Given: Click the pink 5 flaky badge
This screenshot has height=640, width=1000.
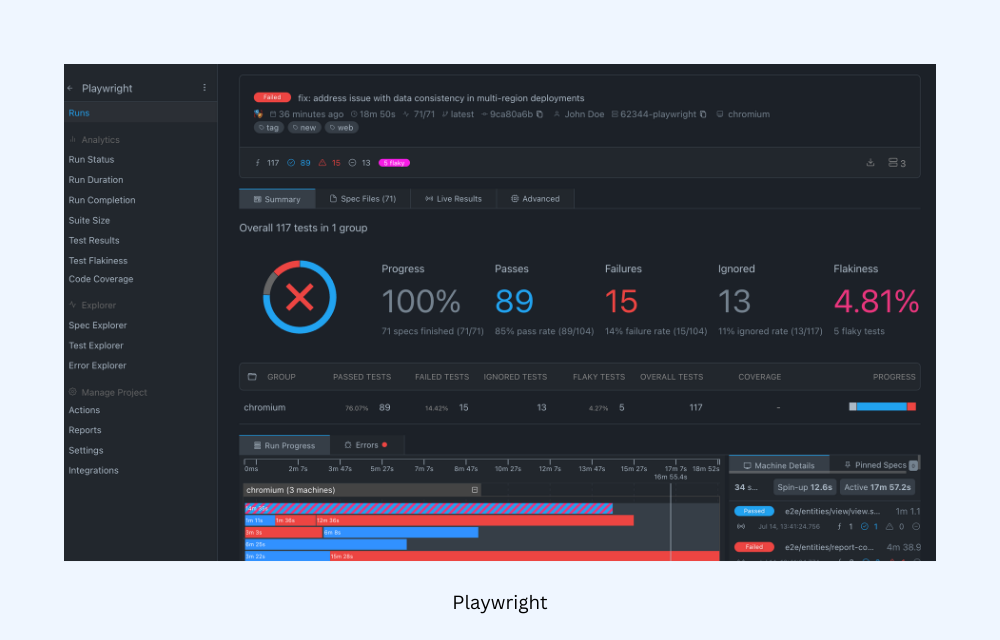Looking at the screenshot, I should [x=394, y=162].
